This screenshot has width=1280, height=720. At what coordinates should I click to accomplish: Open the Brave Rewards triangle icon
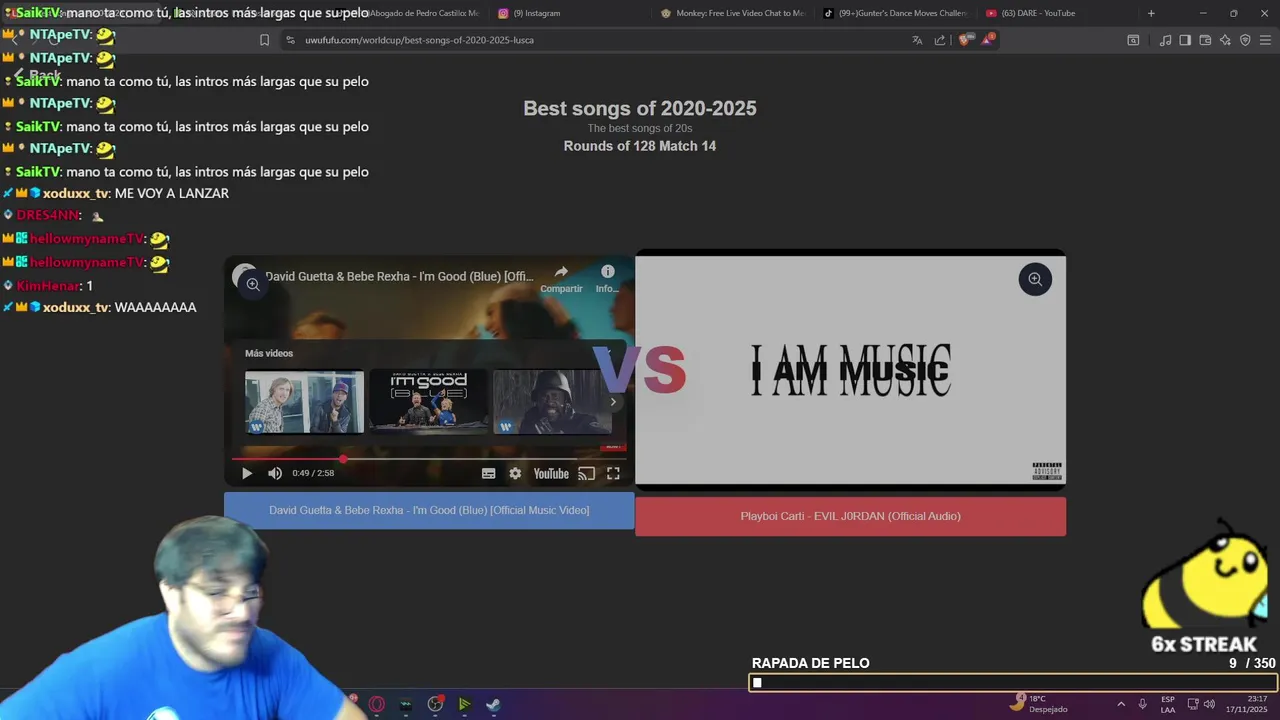click(x=988, y=39)
